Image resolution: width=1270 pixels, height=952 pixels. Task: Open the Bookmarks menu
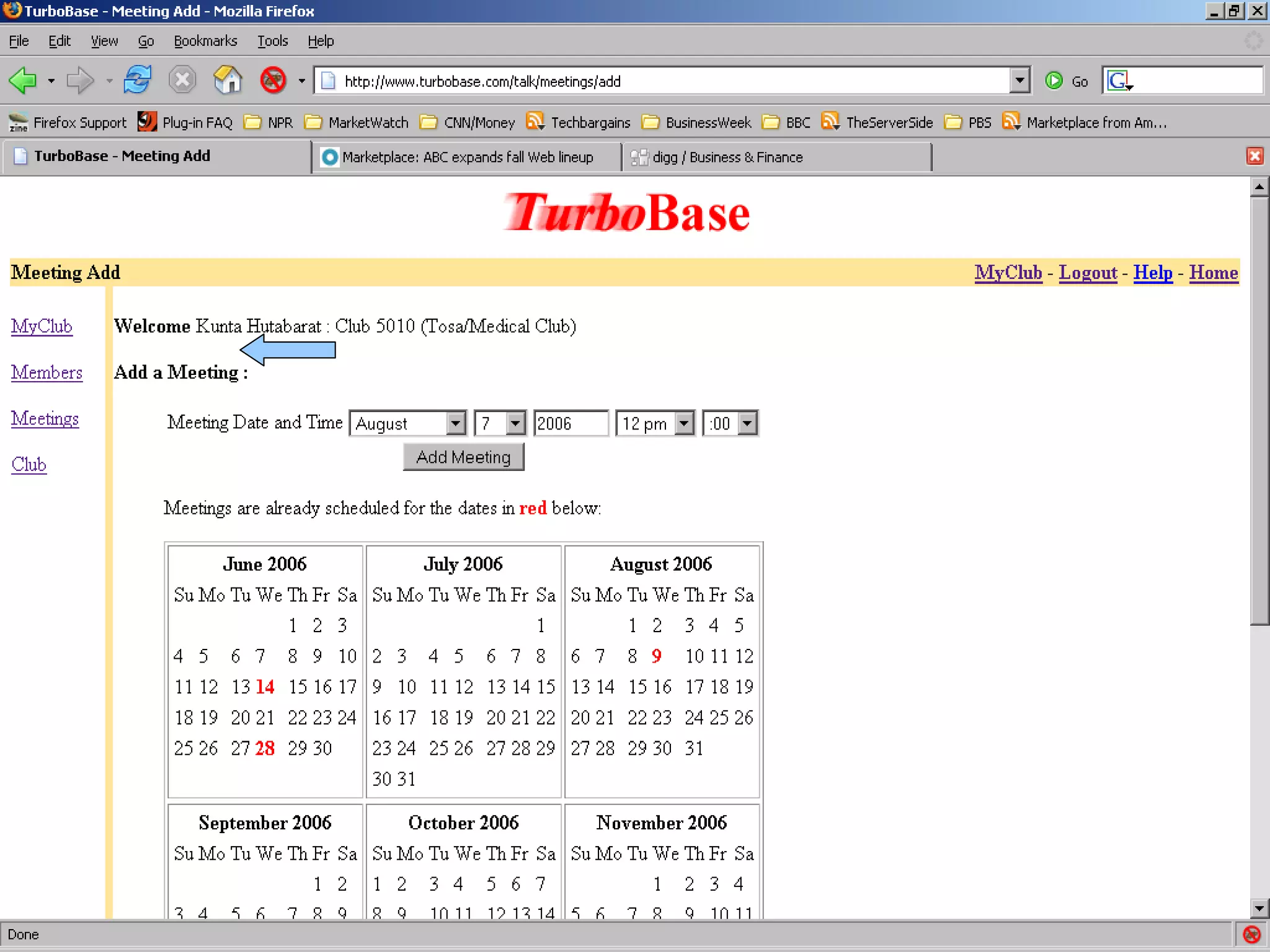coord(205,41)
